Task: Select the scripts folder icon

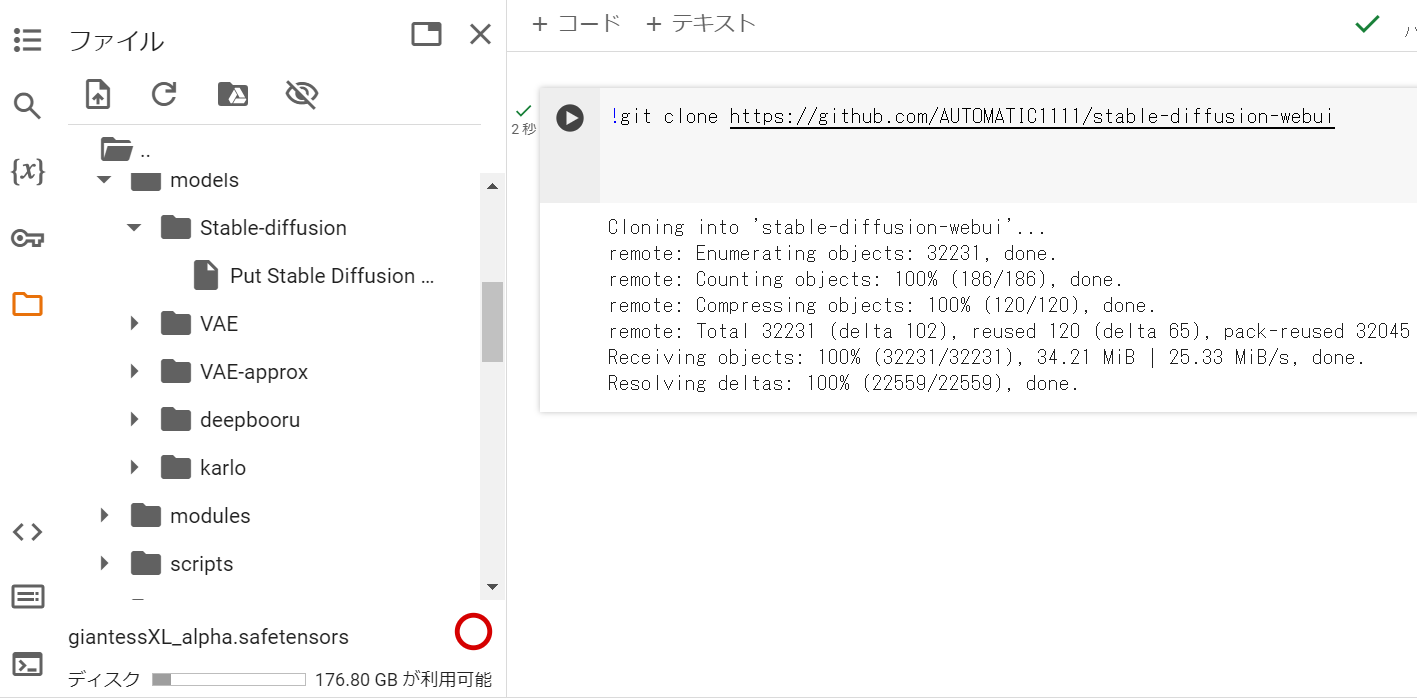Action: (x=146, y=564)
